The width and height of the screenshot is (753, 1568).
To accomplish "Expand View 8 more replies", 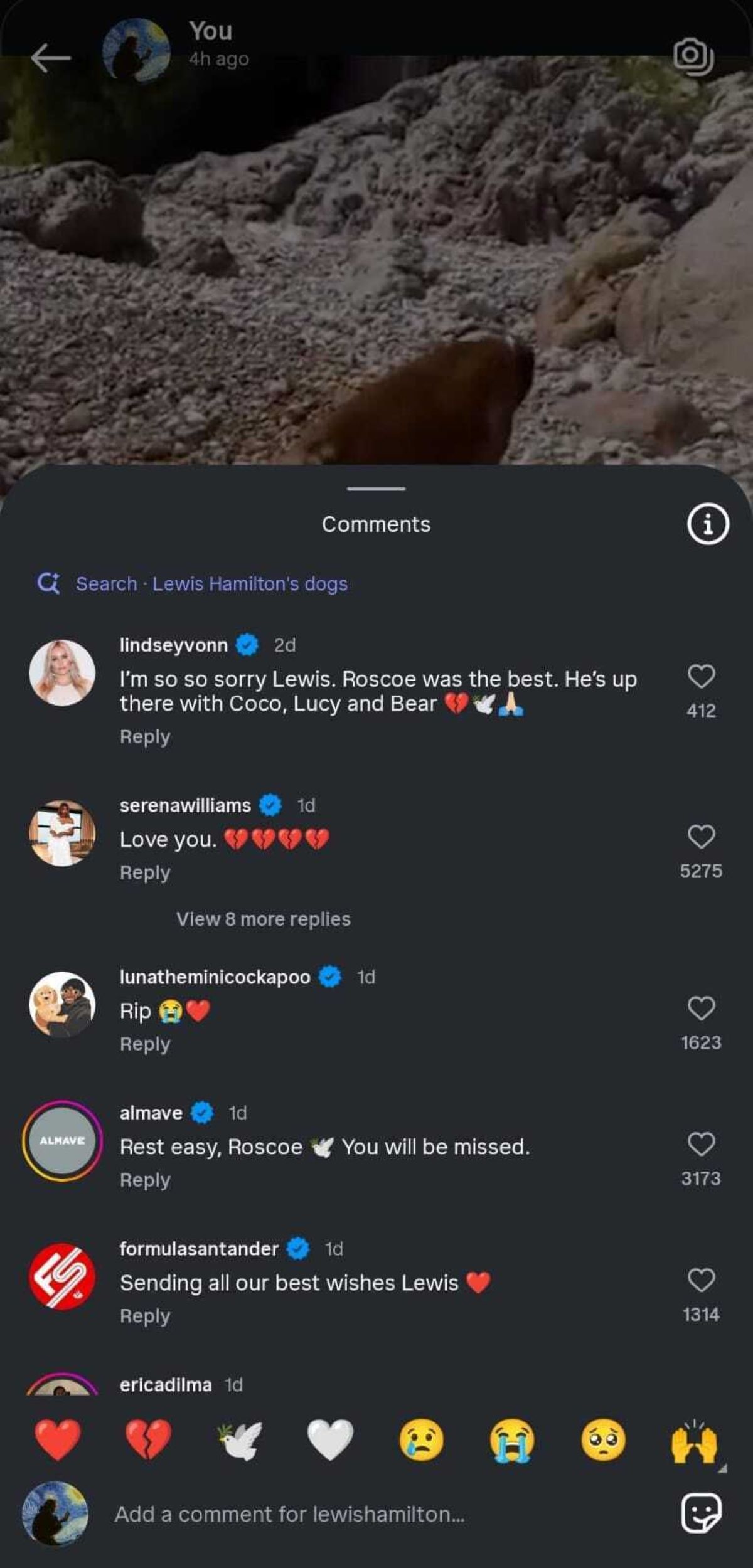I will coord(263,919).
